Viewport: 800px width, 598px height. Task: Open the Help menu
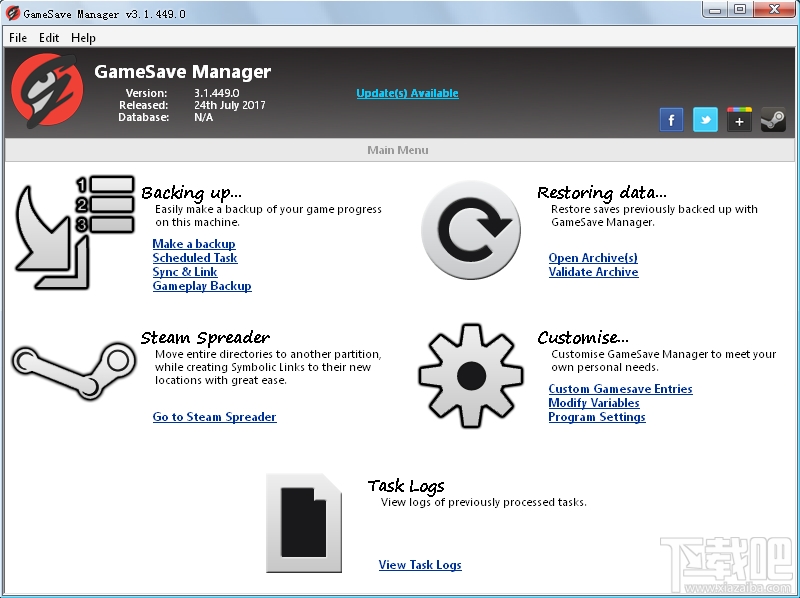(83, 38)
